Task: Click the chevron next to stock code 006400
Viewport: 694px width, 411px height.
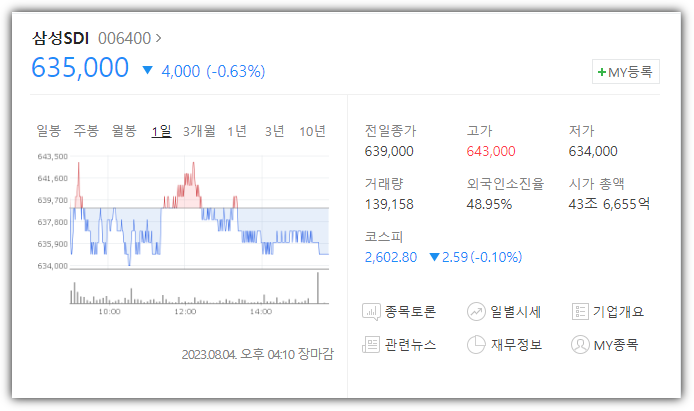Action: coord(158,38)
